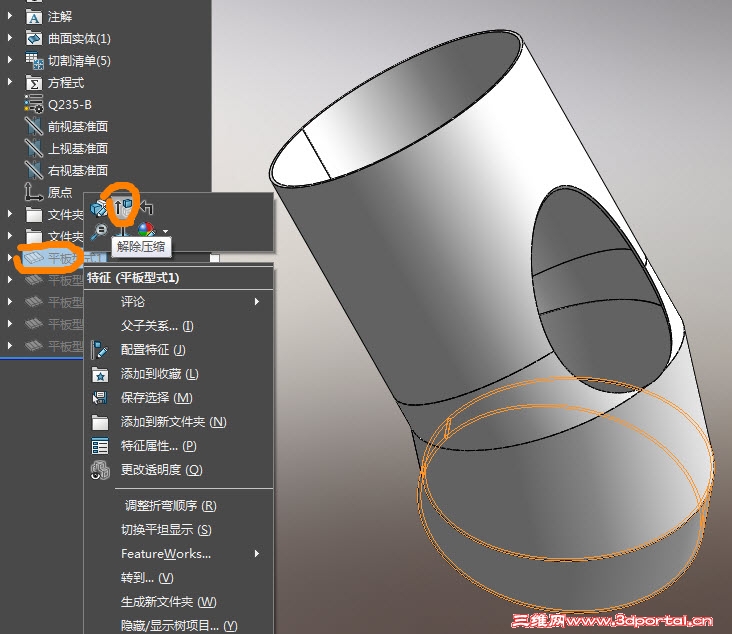Select the 原点 origin icon

(x=33, y=192)
